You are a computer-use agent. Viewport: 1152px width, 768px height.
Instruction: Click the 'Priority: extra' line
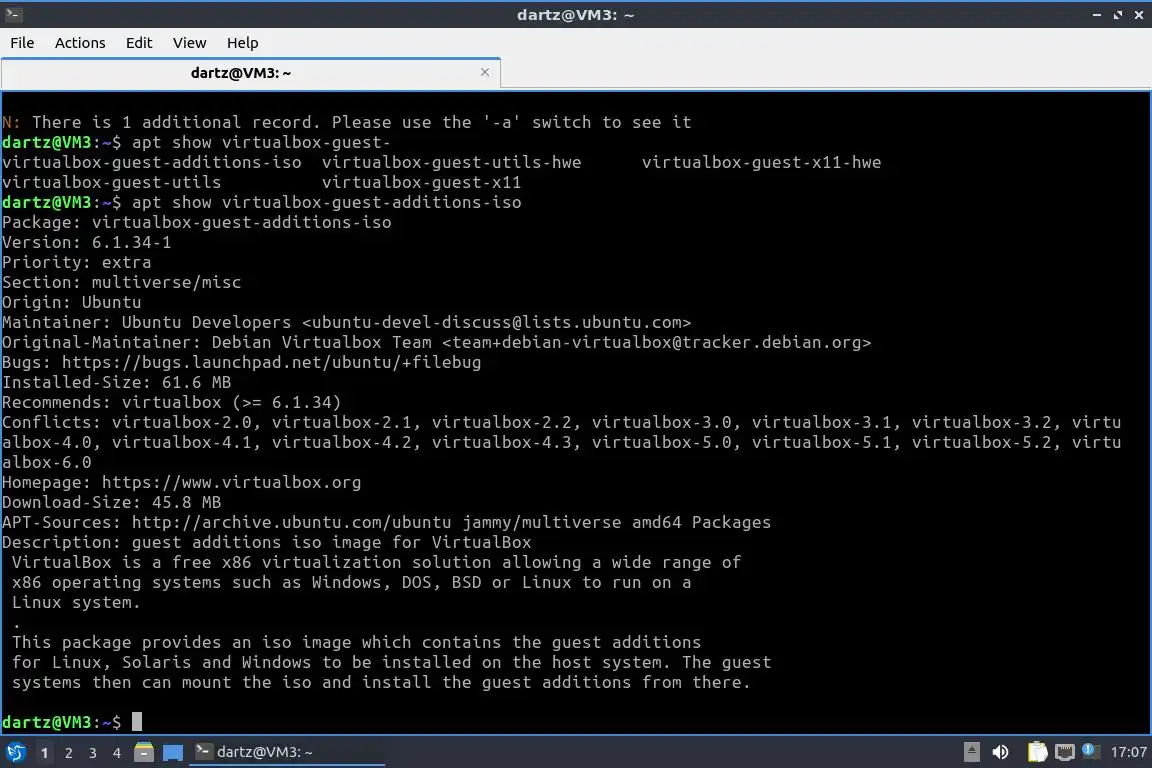[76, 262]
